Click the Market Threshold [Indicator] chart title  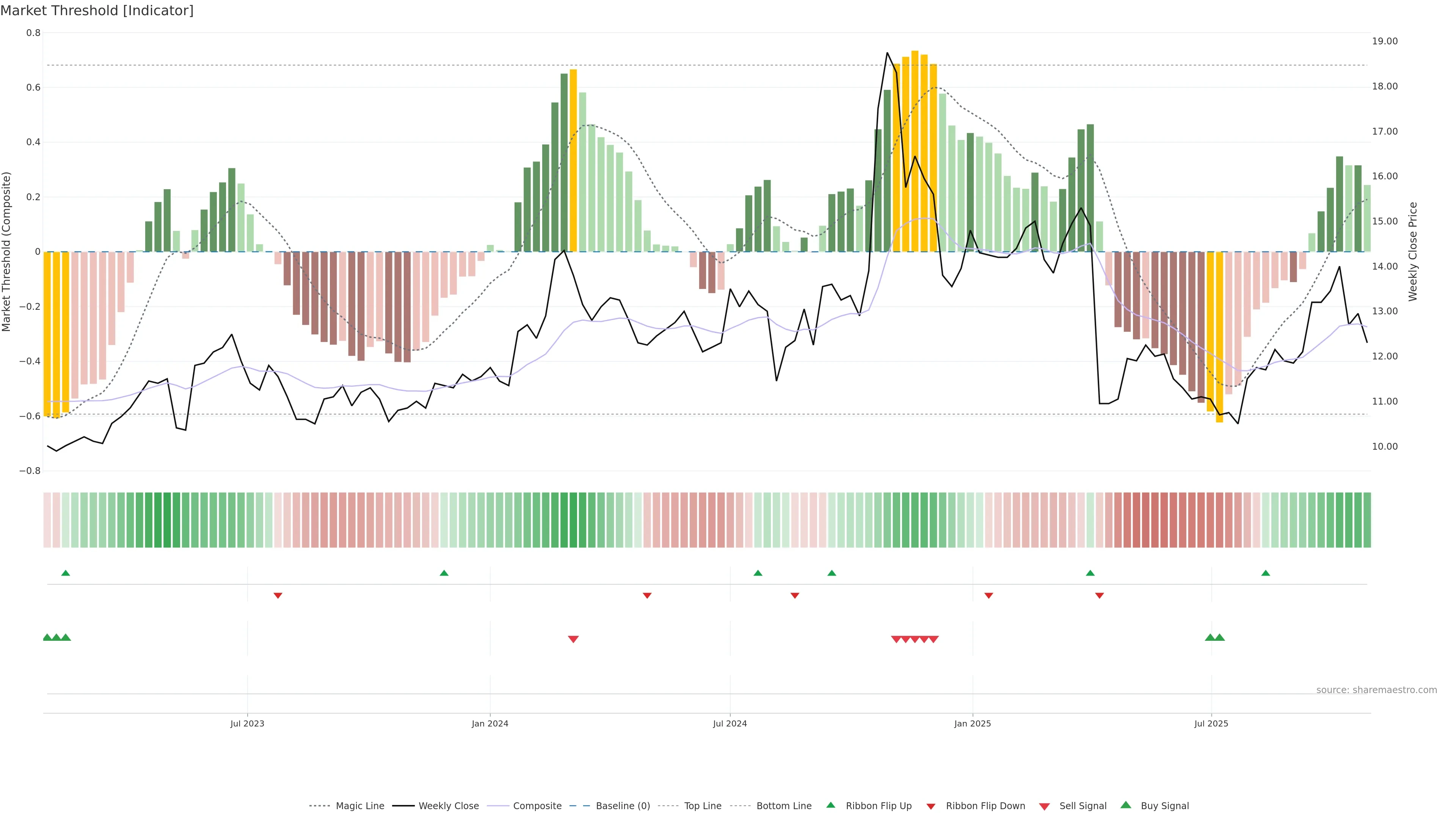97,11
